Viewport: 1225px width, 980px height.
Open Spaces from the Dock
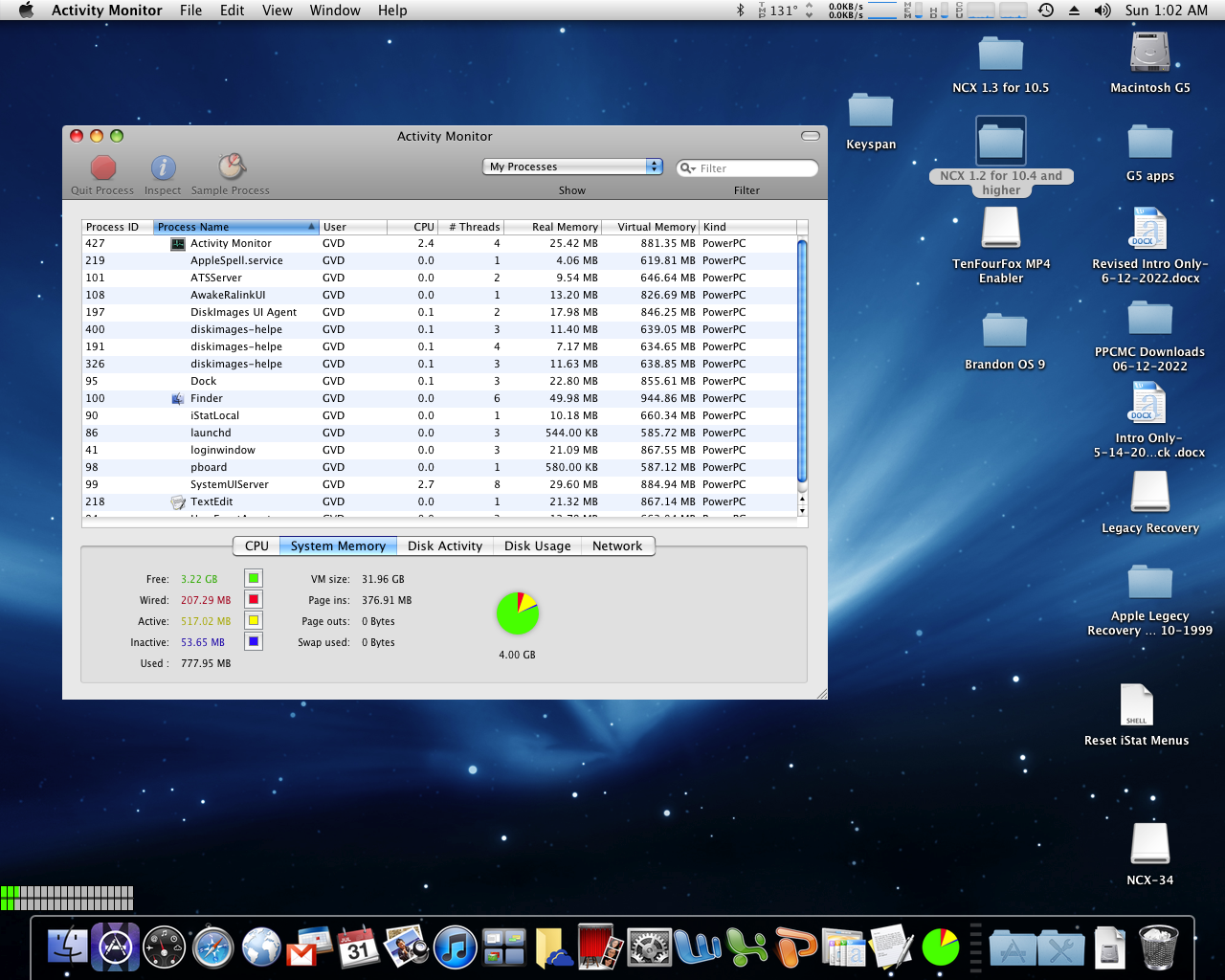click(503, 947)
